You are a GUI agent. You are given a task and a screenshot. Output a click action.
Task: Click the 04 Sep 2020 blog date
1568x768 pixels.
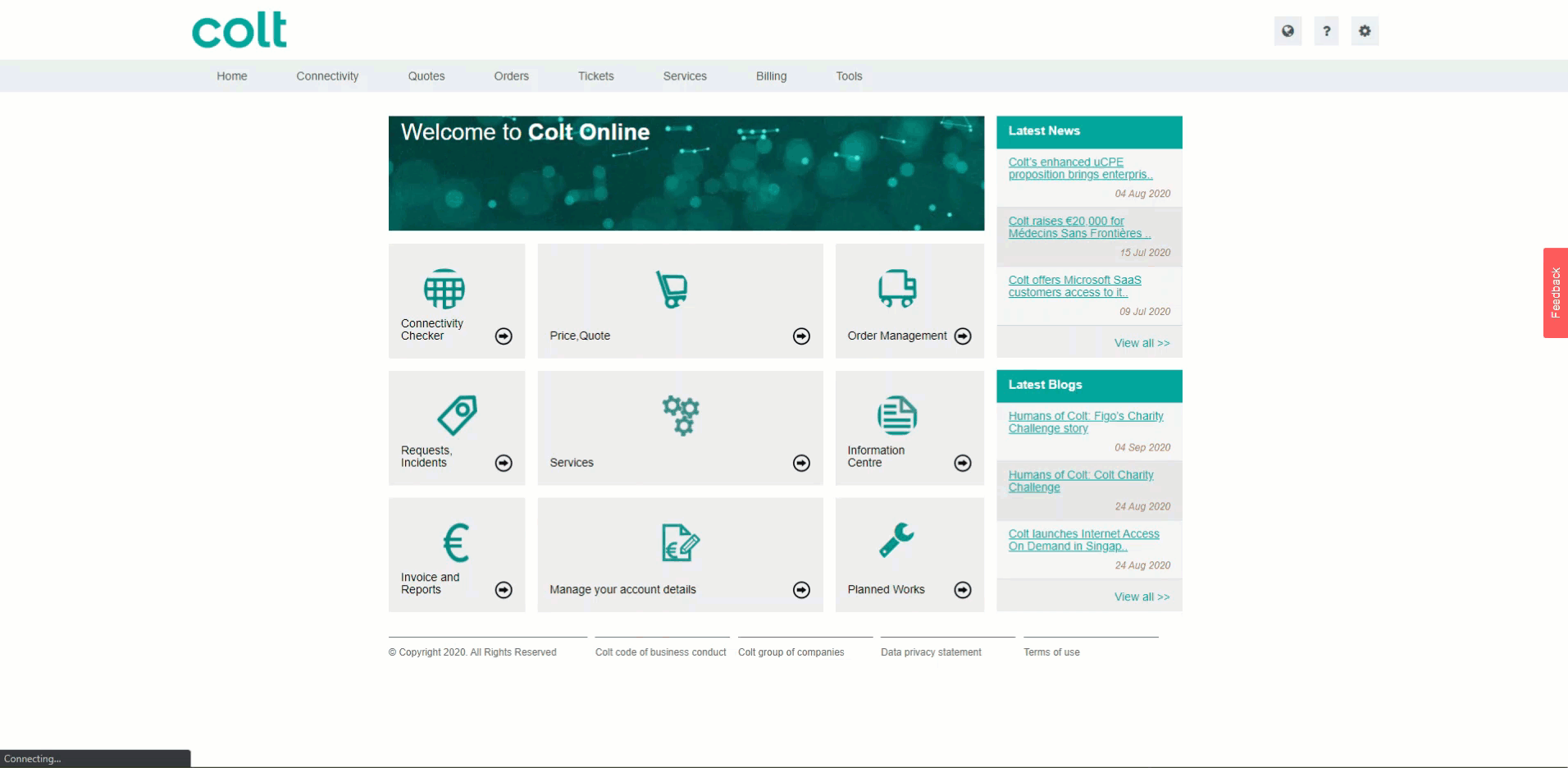[1142, 448]
